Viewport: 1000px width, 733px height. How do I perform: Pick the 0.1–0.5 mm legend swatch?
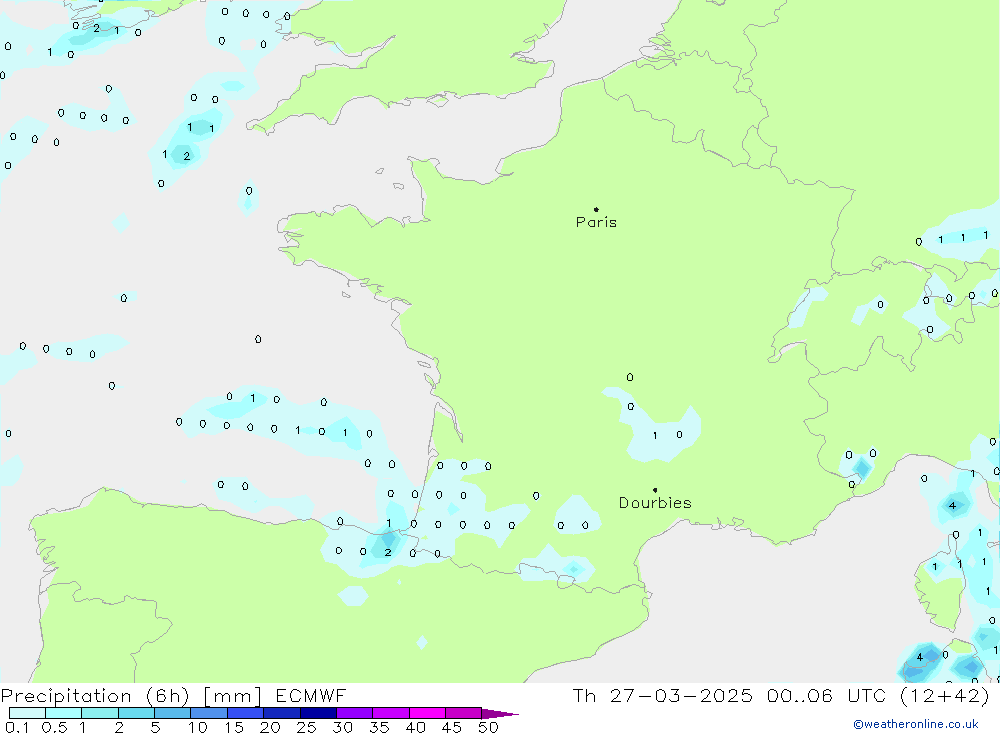coord(27,713)
